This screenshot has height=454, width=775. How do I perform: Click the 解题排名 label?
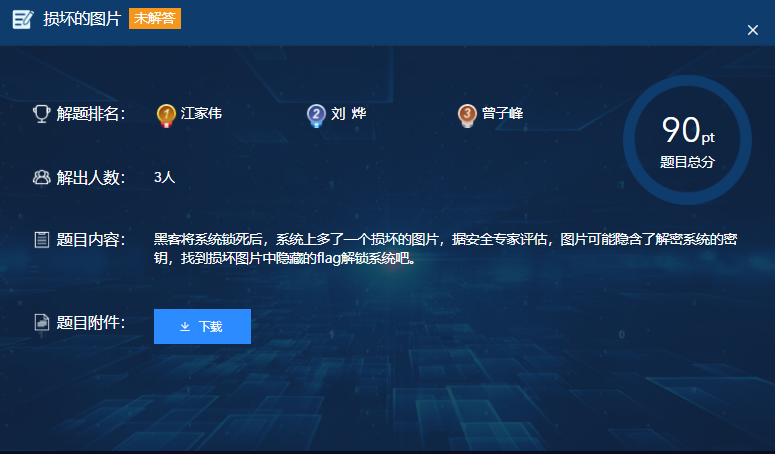click(x=90, y=114)
